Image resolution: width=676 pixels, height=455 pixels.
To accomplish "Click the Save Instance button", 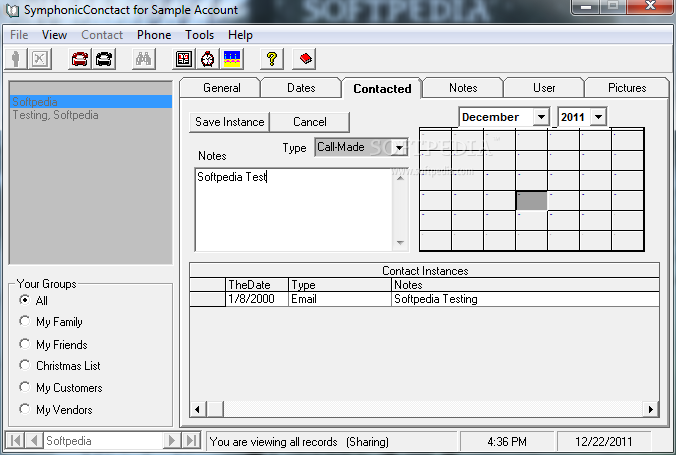I will coord(229,122).
